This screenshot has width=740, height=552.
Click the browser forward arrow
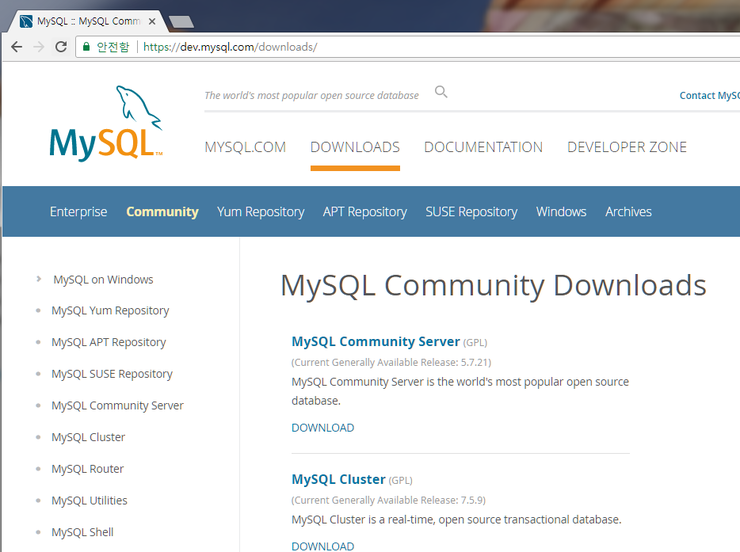[x=39, y=47]
